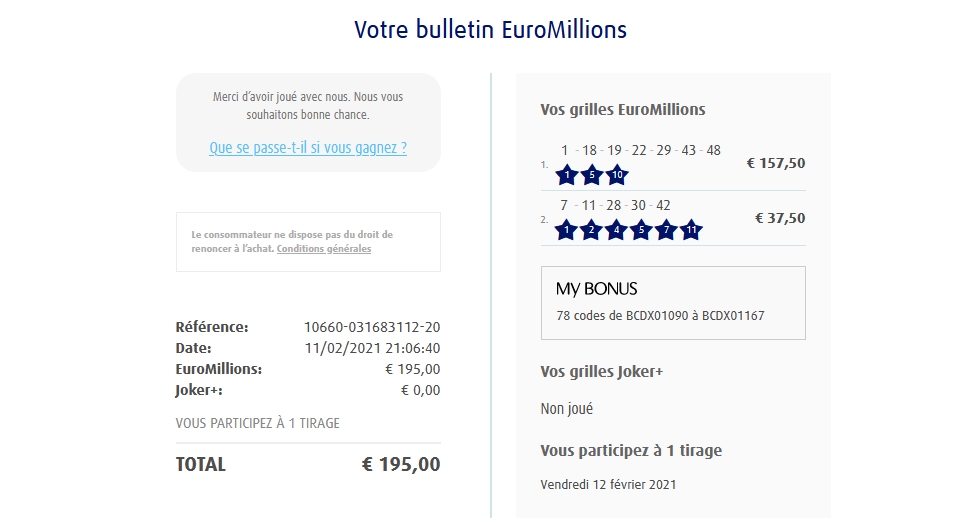This screenshot has height=526, width=978.
Task: Click the MY BONUS codes box
Action: coord(673,303)
